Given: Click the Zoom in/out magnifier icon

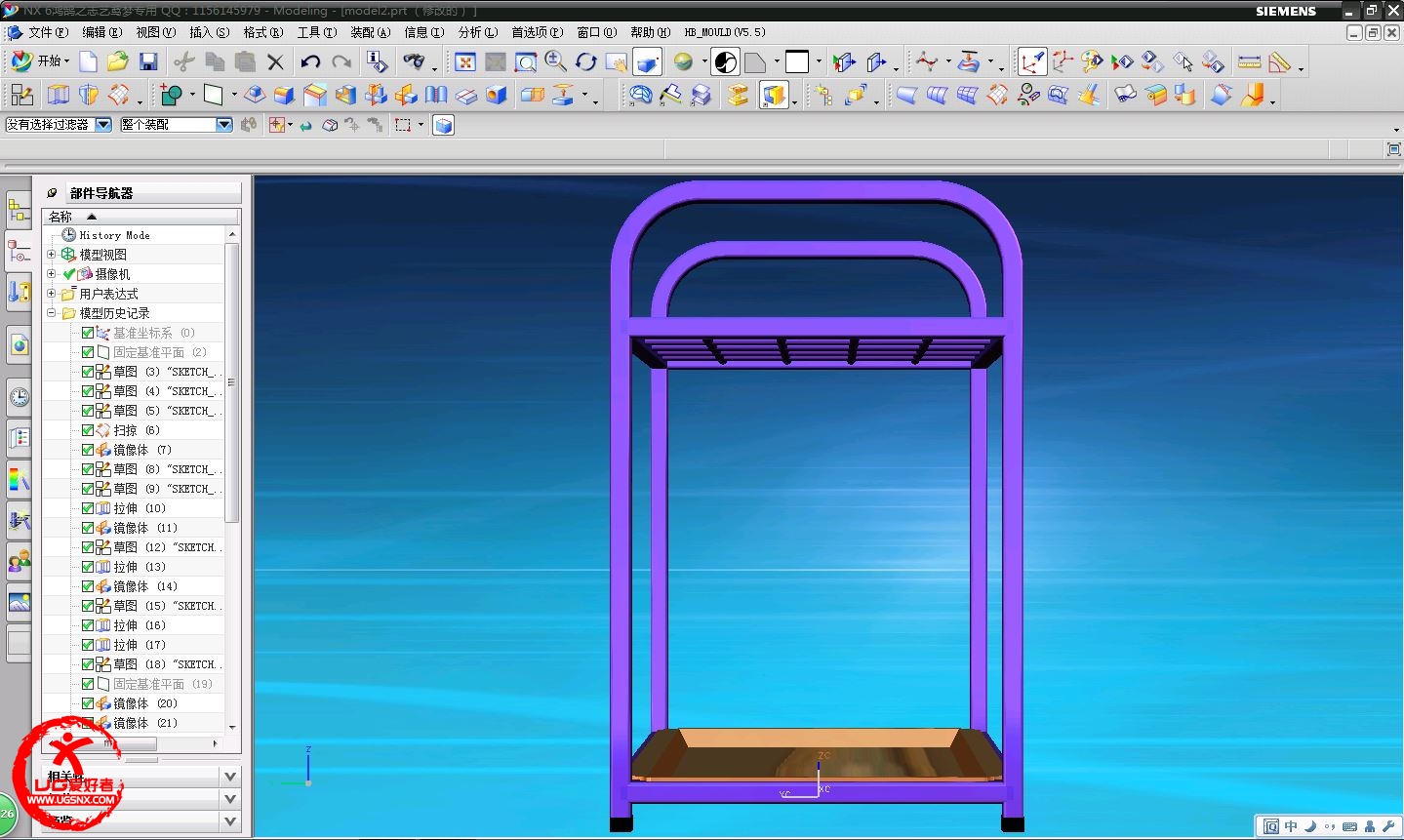Looking at the screenshot, I should [556, 62].
